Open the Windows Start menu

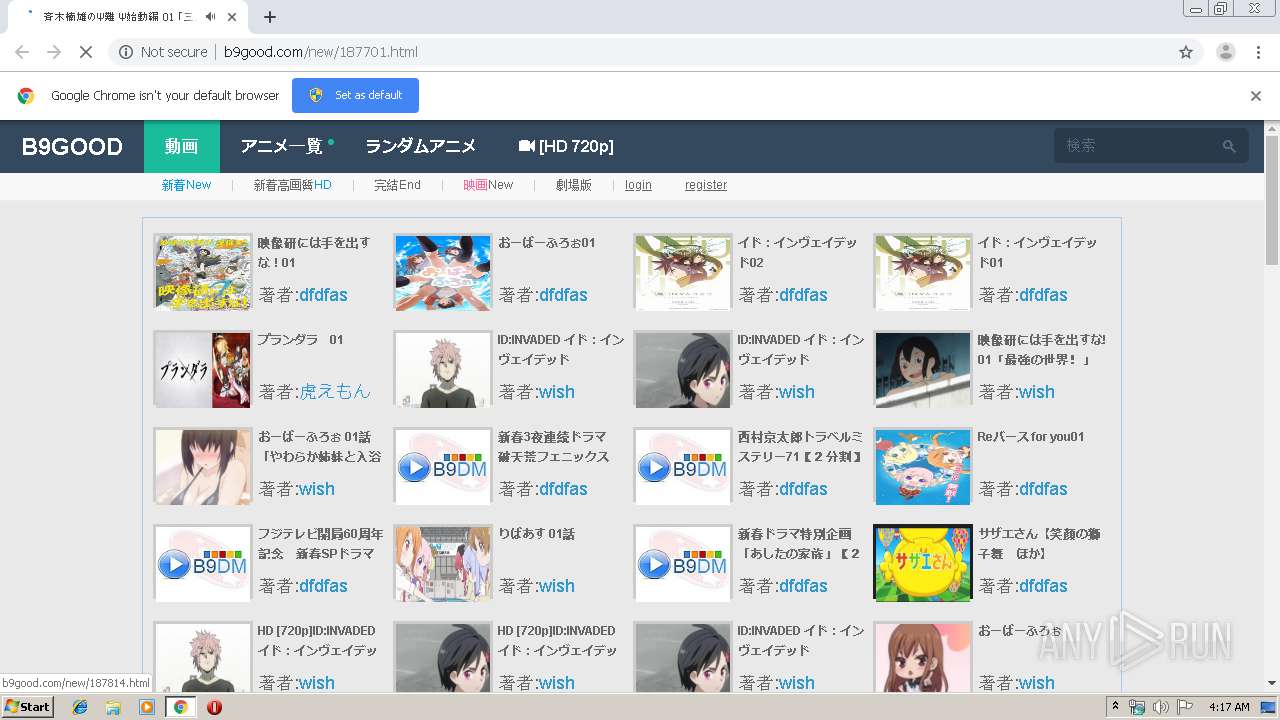point(27,707)
